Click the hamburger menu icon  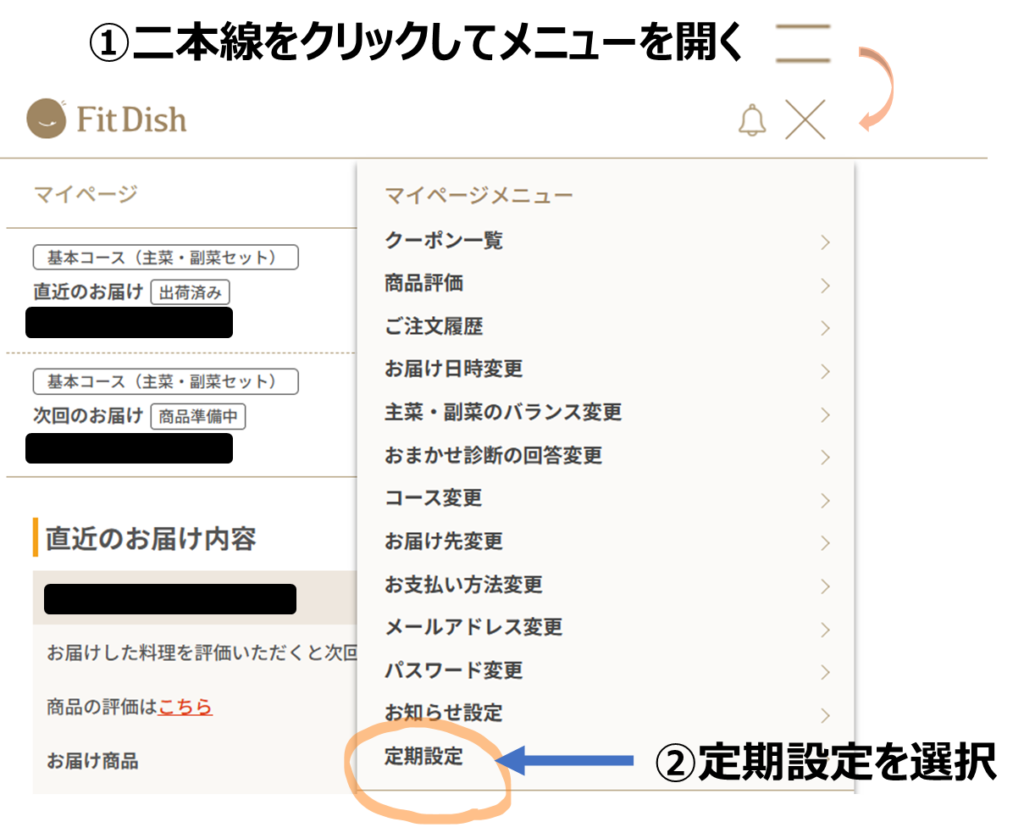pyautogui.click(x=803, y=45)
